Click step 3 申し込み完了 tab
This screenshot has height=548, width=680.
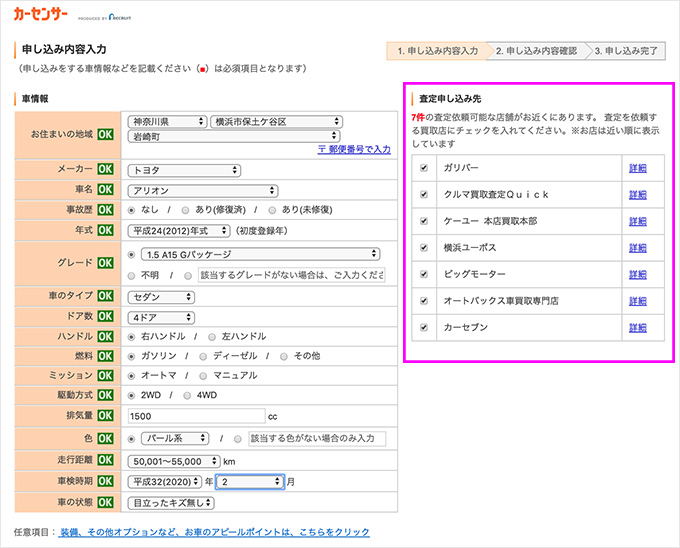click(627, 50)
